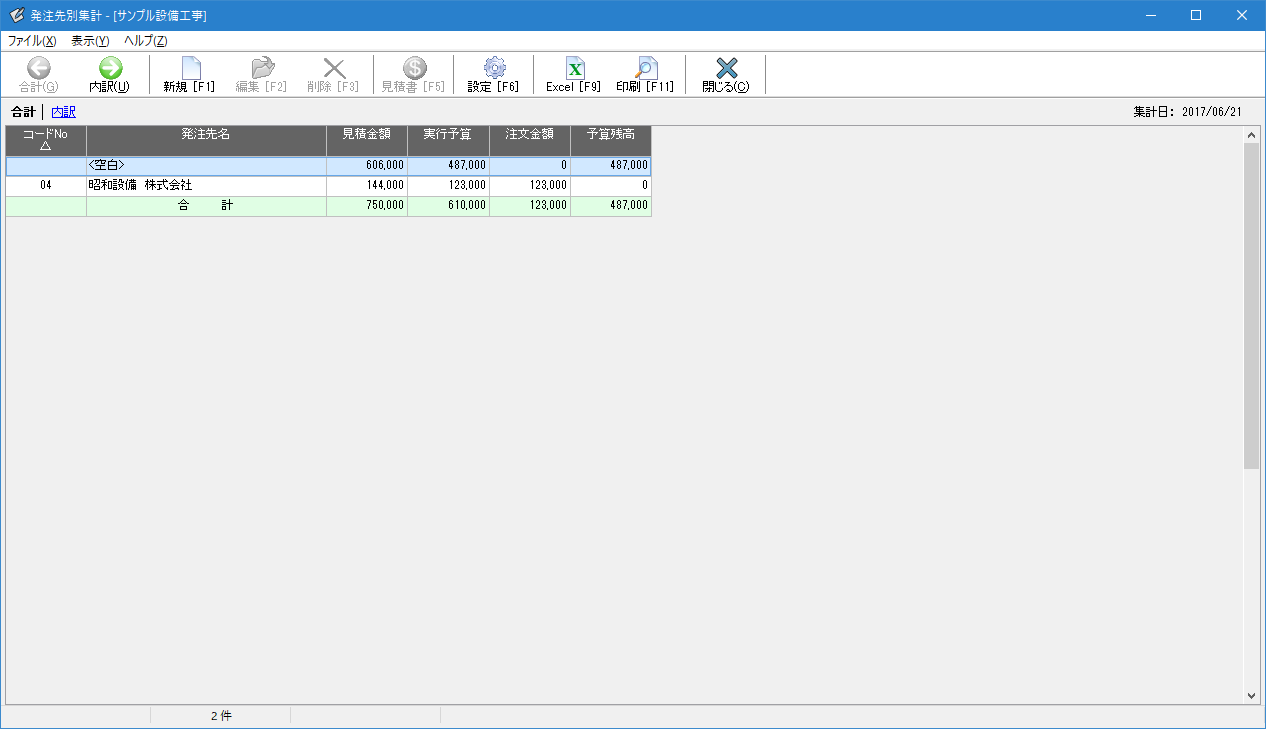Click the 2 件 status bar count
1266x729 pixels.
tap(221, 716)
